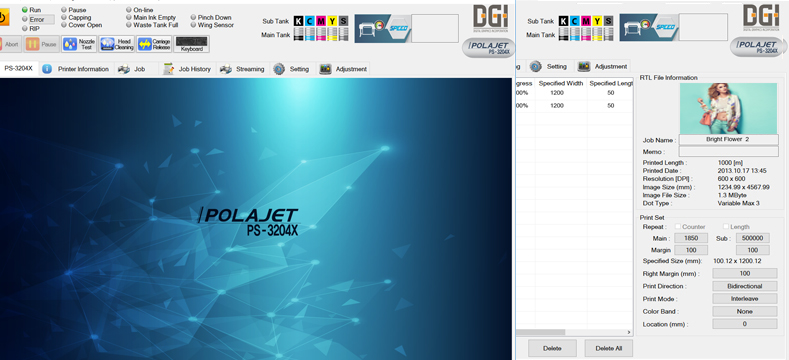
Task: Switch to the Job History tab
Action: [x=188, y=69]
